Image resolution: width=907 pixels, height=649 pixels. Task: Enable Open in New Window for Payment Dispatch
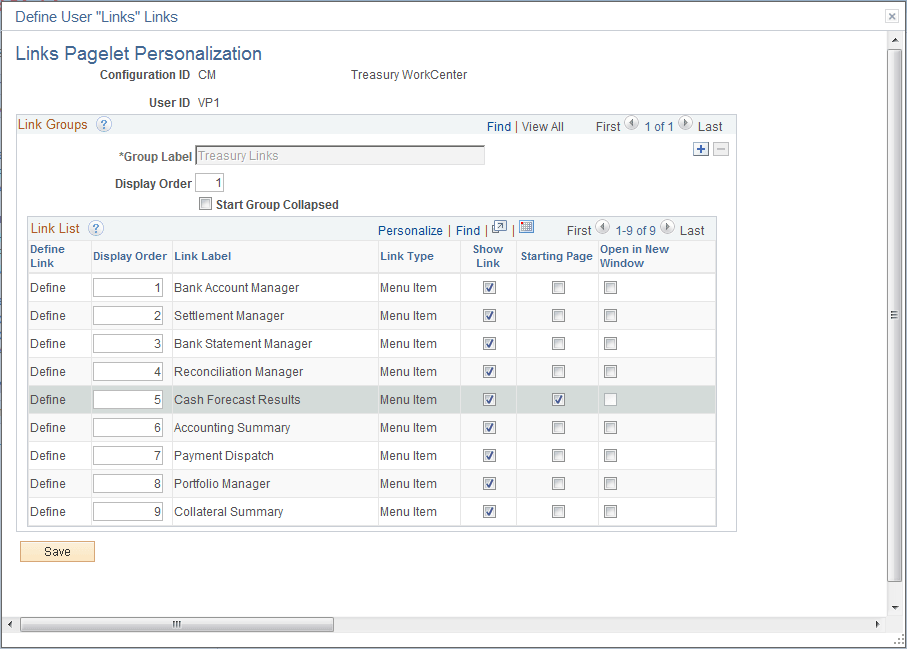click(610, 455)
